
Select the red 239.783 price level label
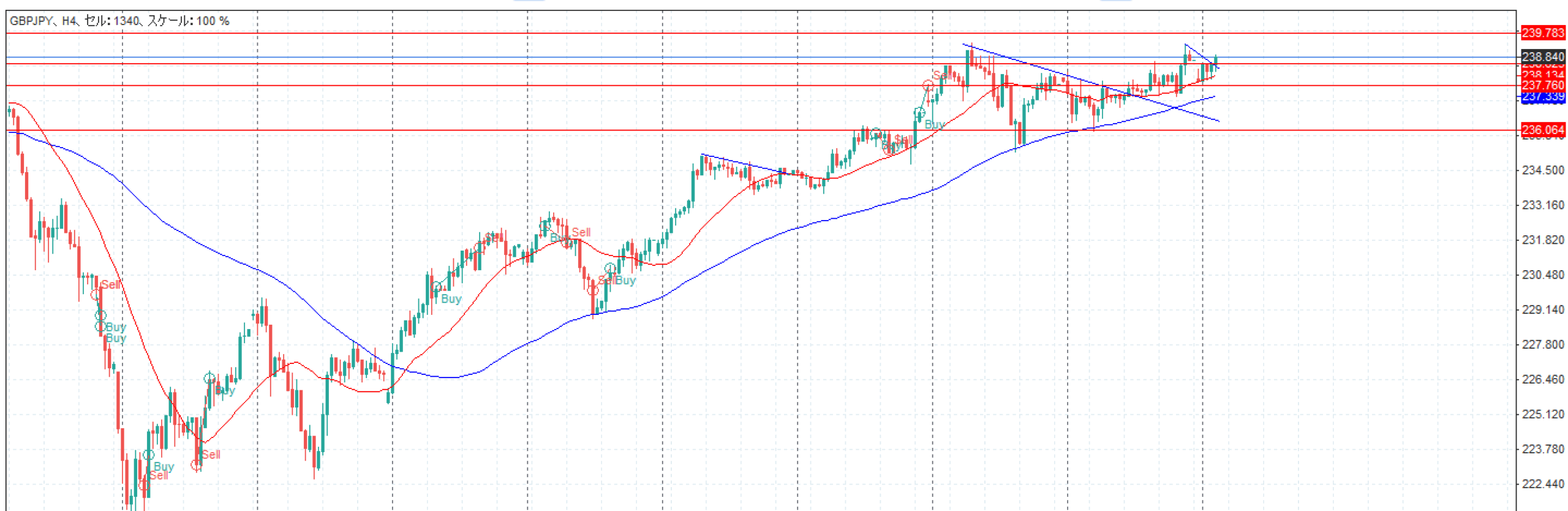coord(1542,33)
